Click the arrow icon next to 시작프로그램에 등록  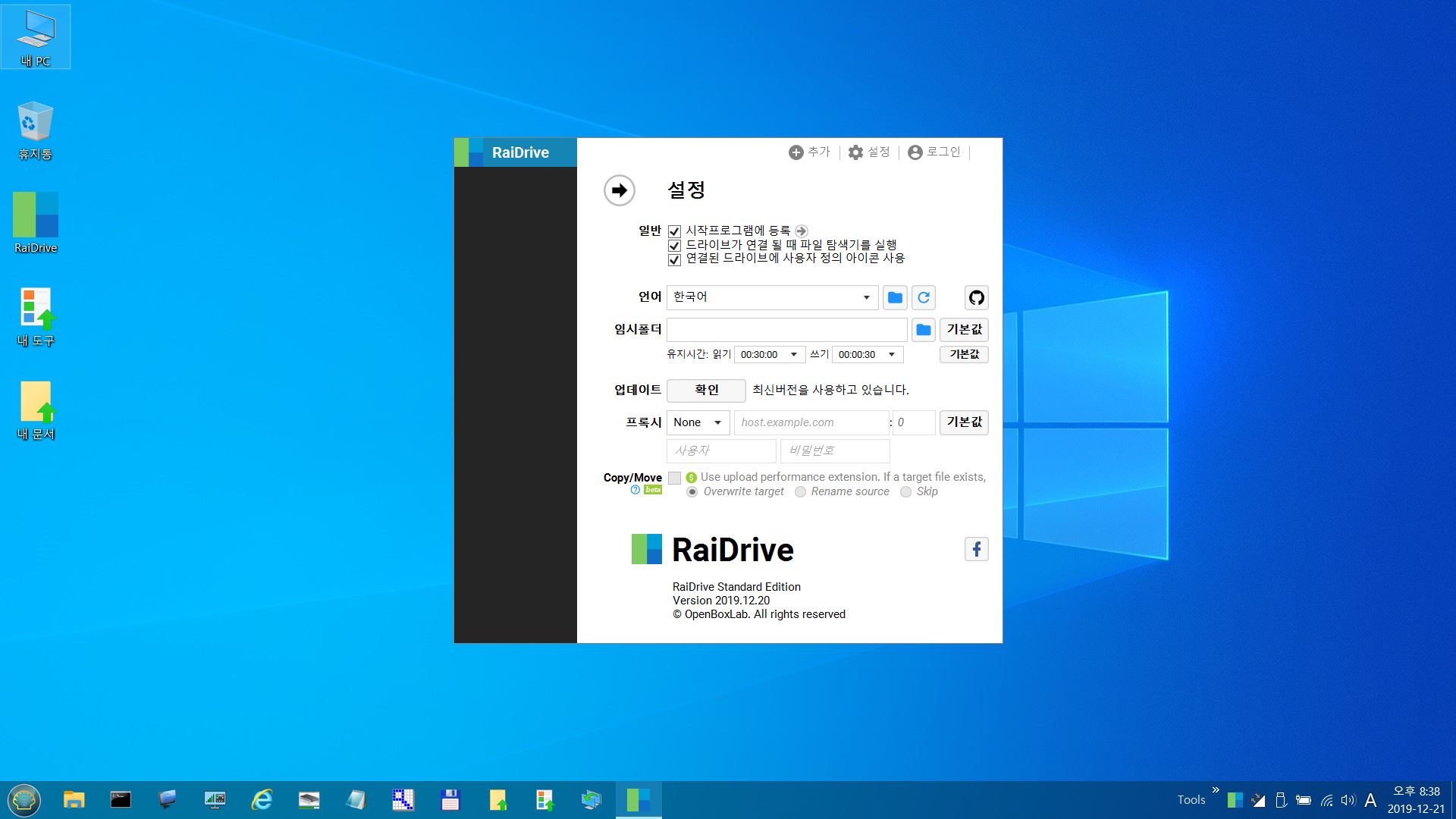point(802,231)
